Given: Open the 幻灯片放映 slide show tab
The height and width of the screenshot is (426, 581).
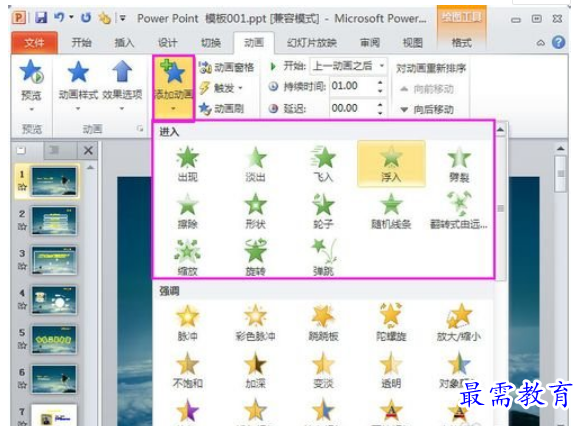Looking at the screenshot, I should [312, 43].
